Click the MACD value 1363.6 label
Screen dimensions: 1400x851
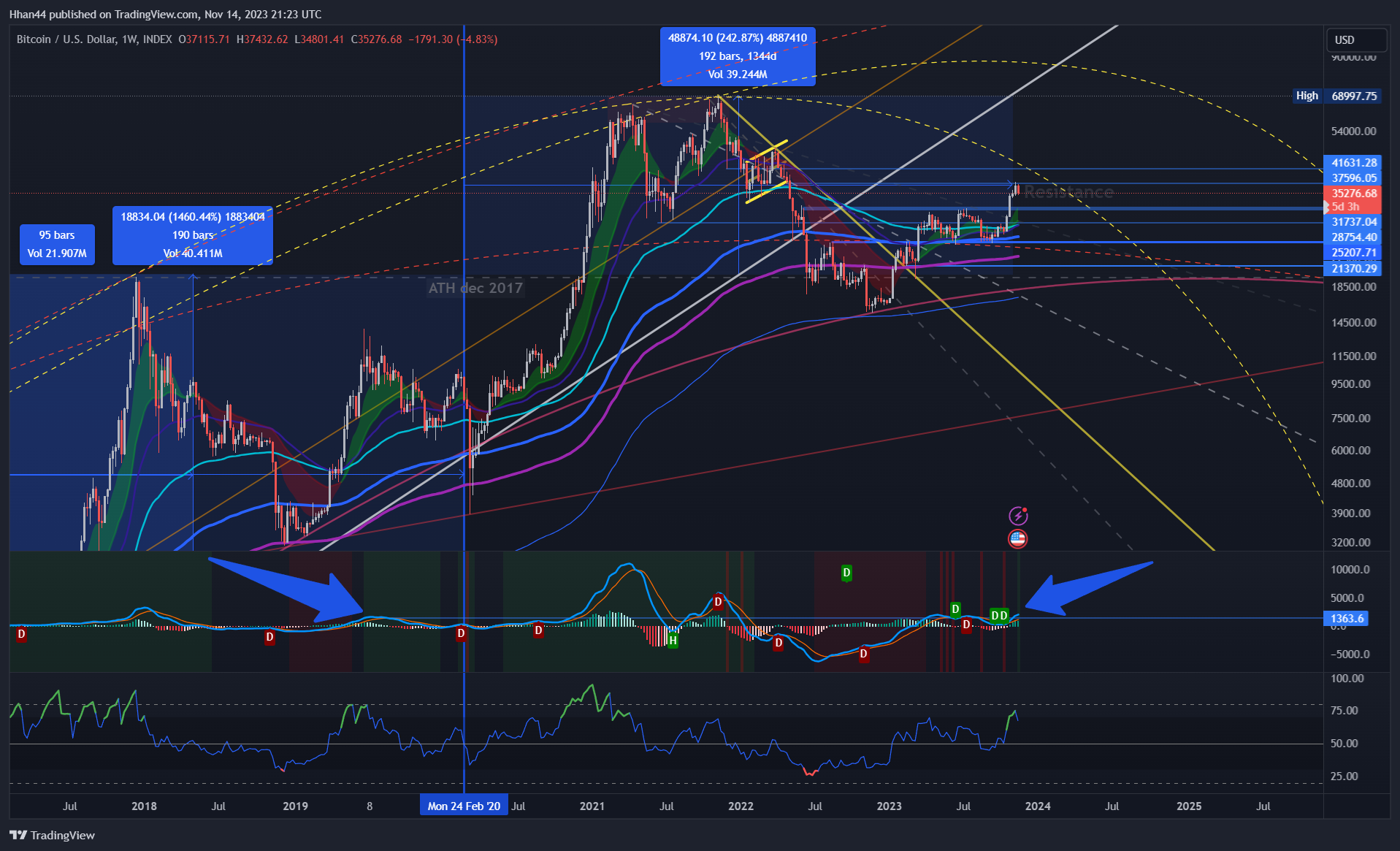[x=1346, y=619]
